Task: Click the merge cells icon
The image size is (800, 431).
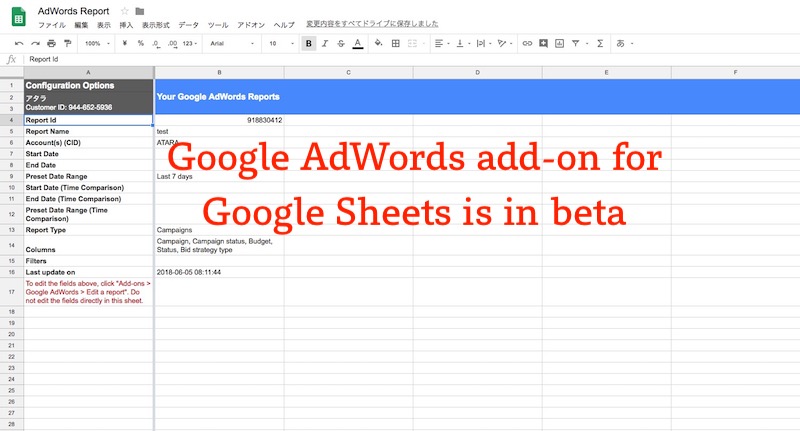Action: [412, 44]
